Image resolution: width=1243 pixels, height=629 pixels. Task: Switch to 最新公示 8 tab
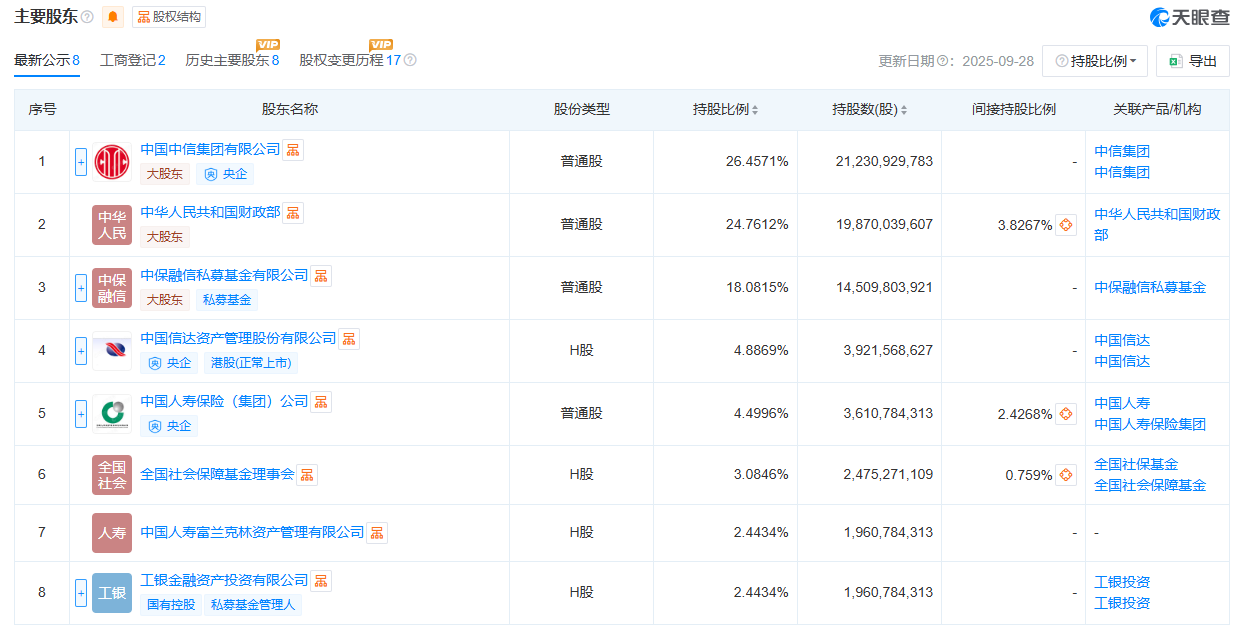pyautogui.click(x=47, y=60)
